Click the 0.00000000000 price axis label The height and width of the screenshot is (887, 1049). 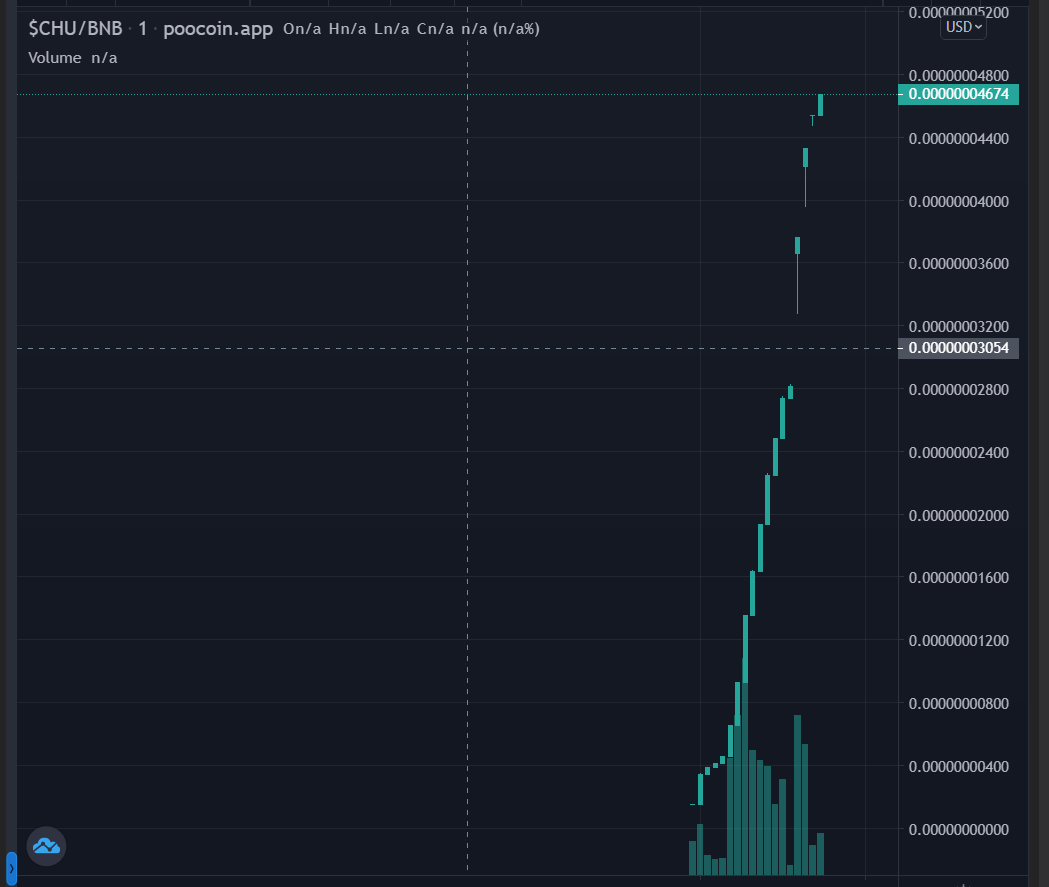click(958, 829)
